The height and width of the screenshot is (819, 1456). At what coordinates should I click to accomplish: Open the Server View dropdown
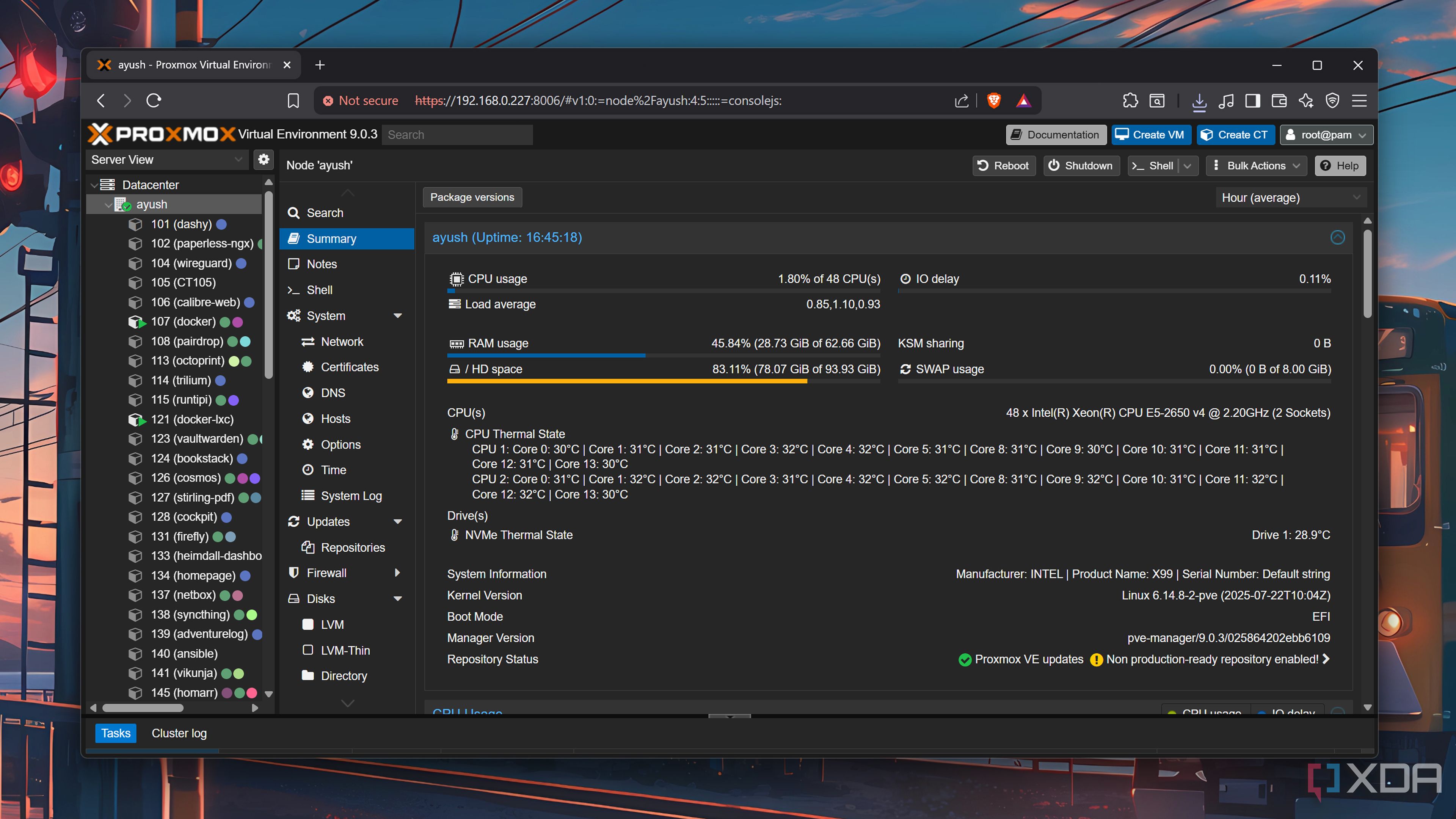167,160
